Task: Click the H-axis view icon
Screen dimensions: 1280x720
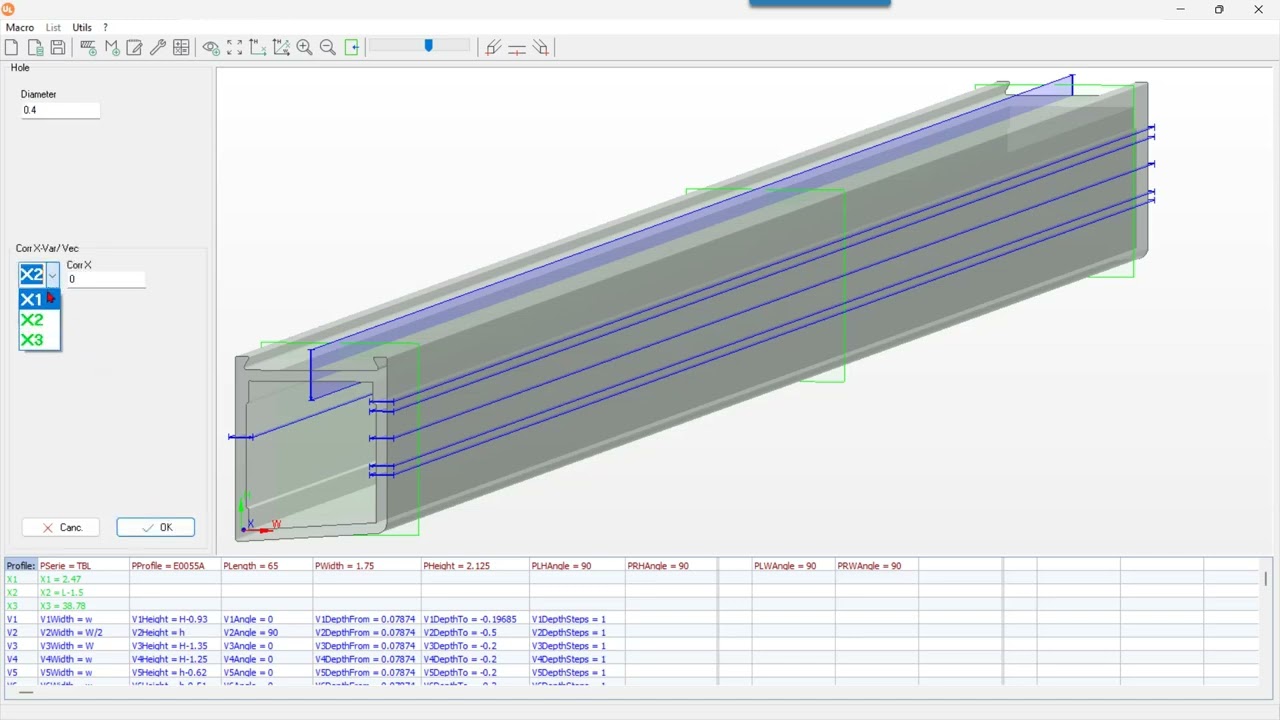Action: (x=258, y=47)
